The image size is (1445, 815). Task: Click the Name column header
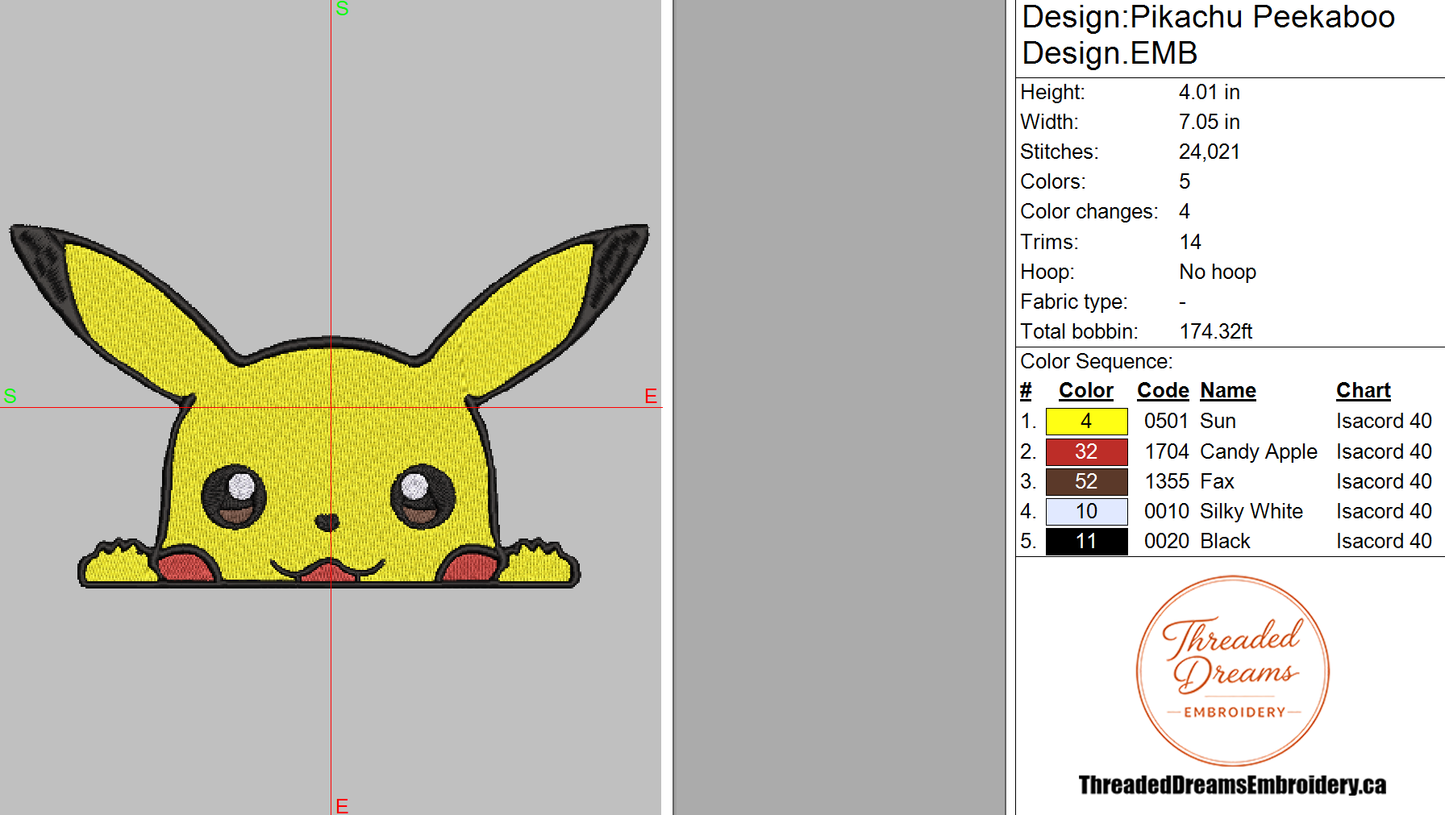[x=1228, y=391]
